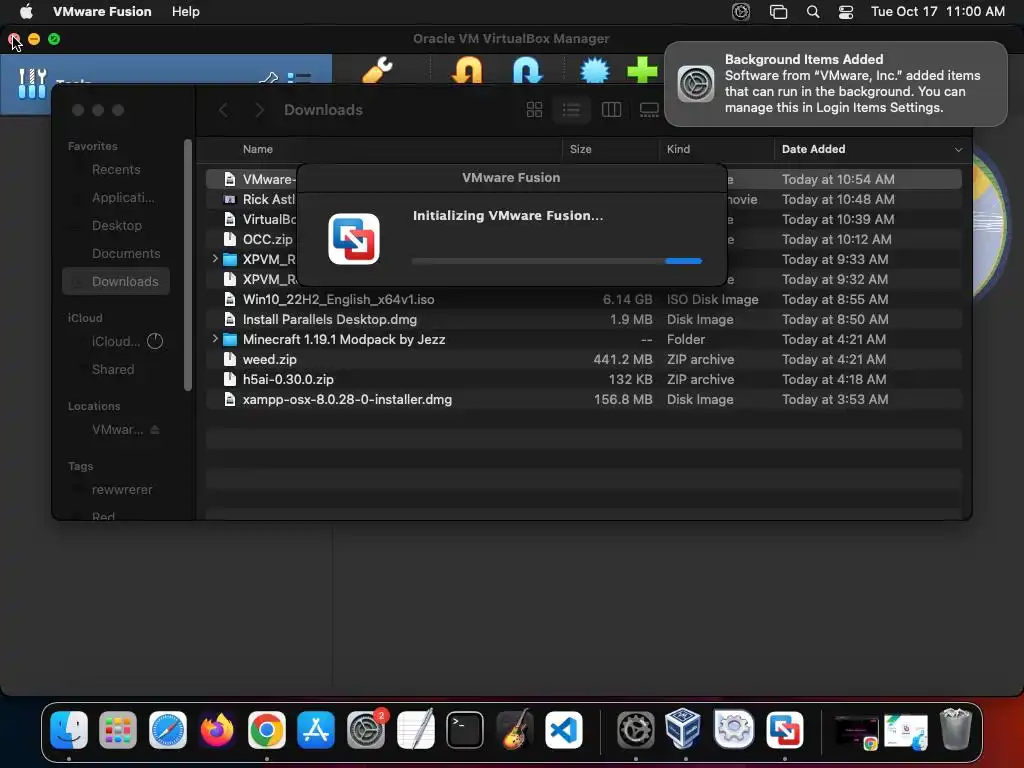Select the rewwrerer tag in sidebar
This screenshot has height=768, width=1024.
tap(122, 490)
